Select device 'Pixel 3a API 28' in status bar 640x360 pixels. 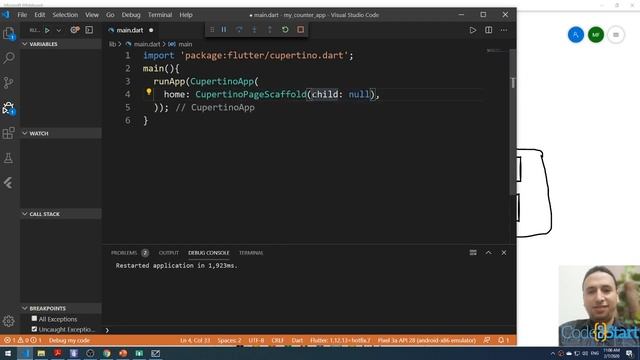[427, 340]
